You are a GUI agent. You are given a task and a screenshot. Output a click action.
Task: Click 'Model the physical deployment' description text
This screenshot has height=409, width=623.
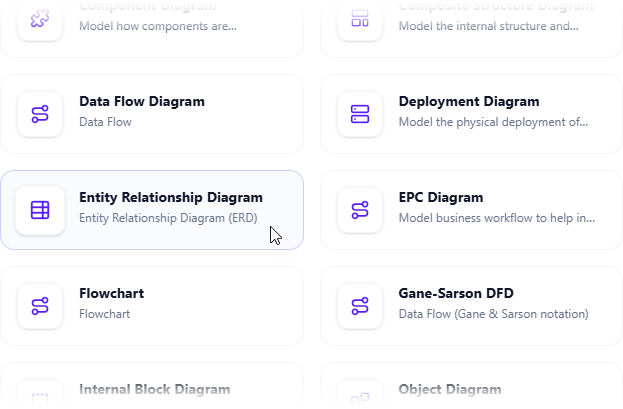click(493, 122)
